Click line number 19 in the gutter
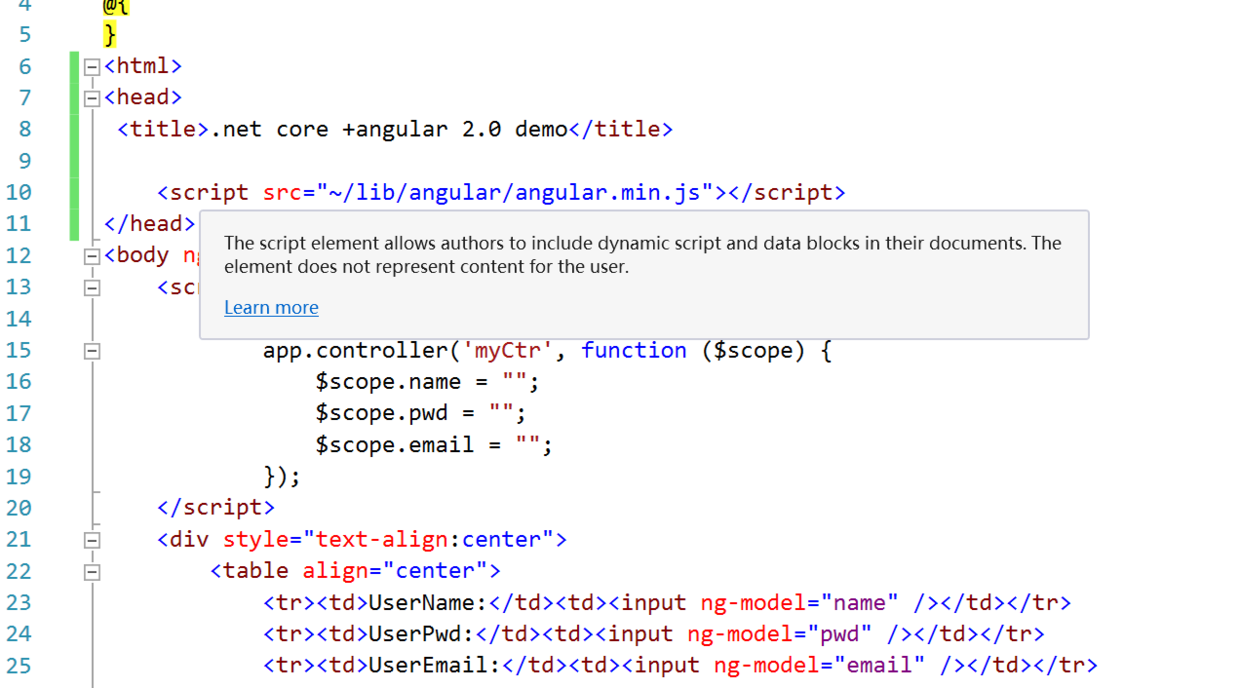Screen dimensions: 1240x688 [x=19, y=476]
